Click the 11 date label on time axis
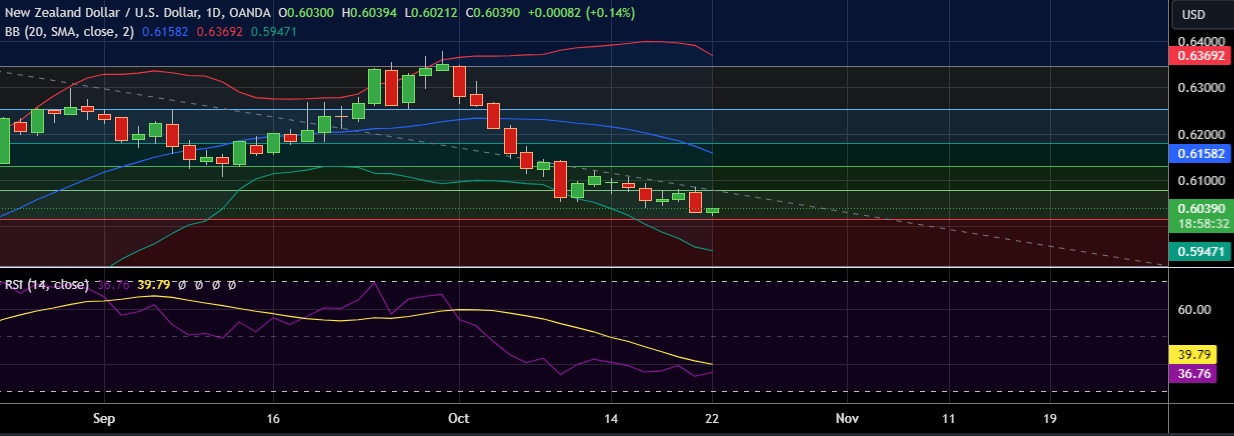 948,418
